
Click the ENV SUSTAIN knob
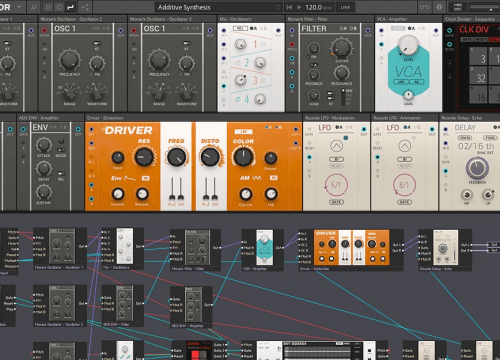[x=44, y=193]
